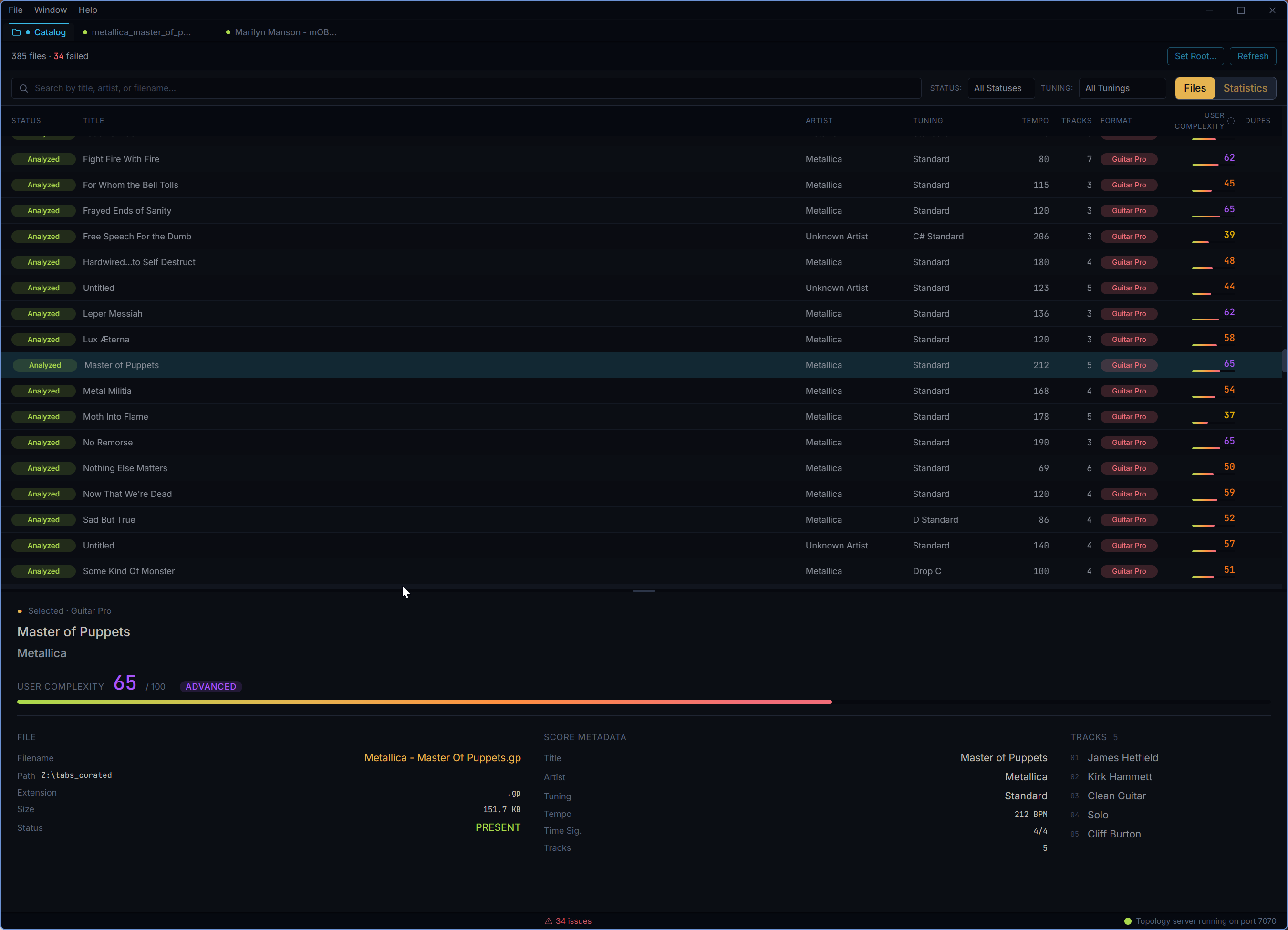
Task: Click the User Complexity progress bar in details
Action: [x=644, y=702]
